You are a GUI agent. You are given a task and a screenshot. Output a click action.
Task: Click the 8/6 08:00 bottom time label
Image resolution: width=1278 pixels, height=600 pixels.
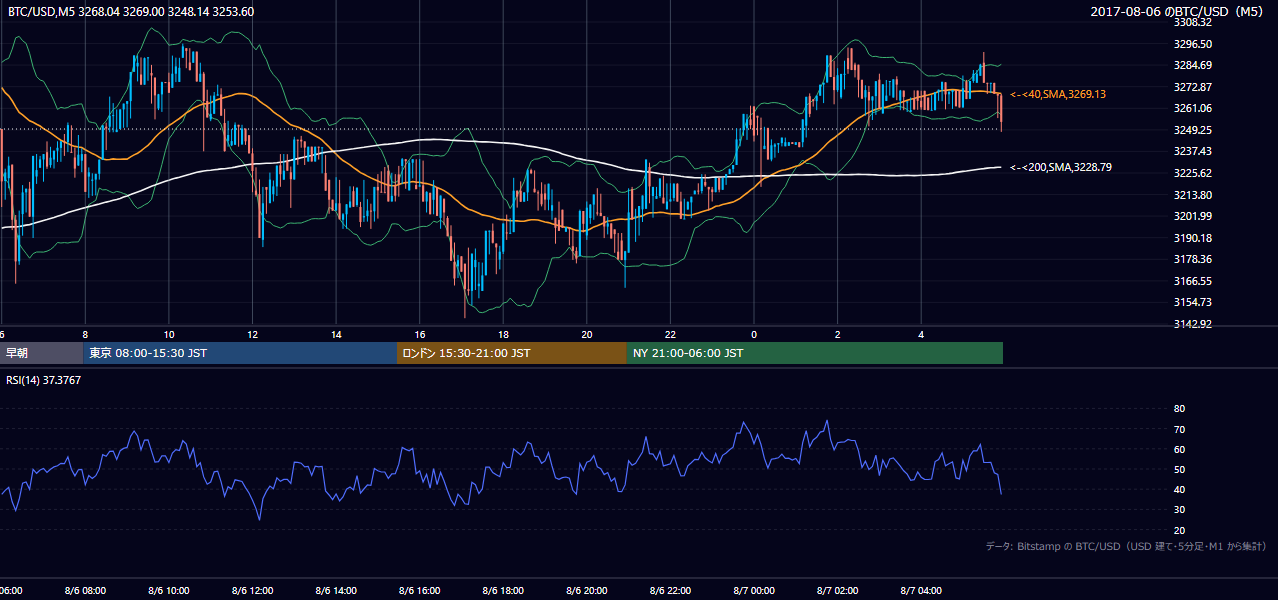85,591
